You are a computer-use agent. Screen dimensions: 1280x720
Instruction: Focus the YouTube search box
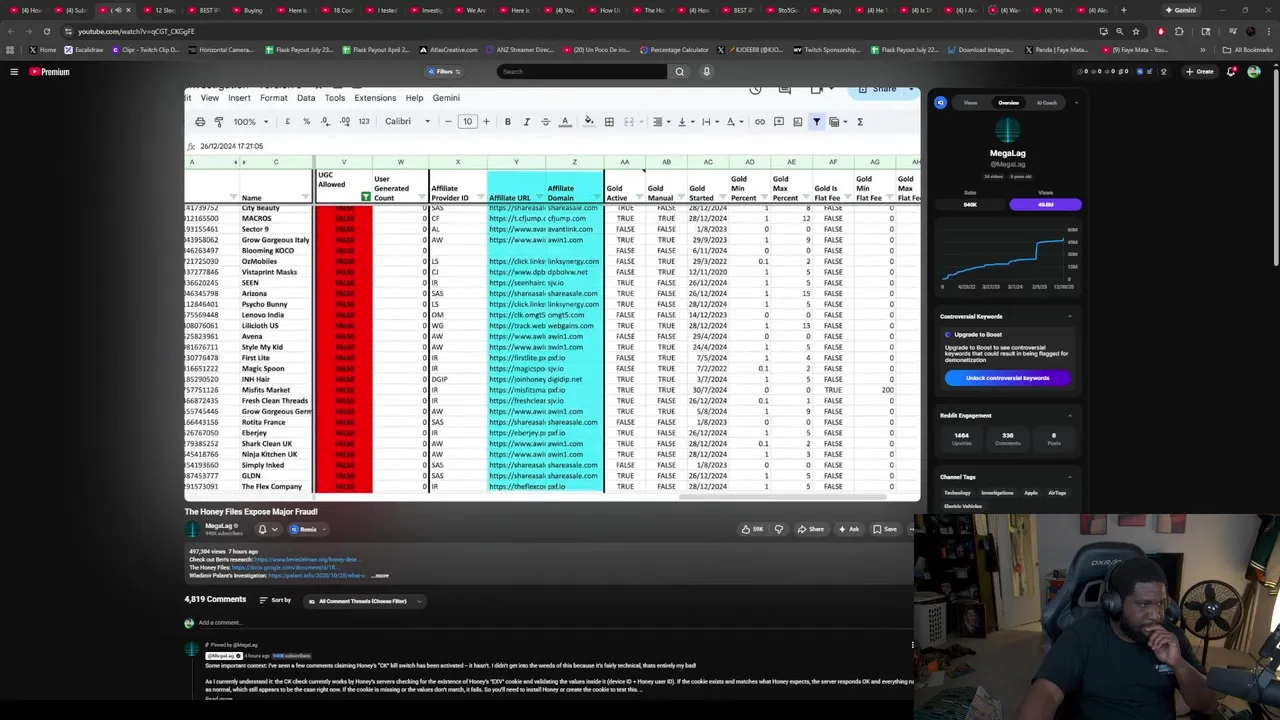click(582, 72)
